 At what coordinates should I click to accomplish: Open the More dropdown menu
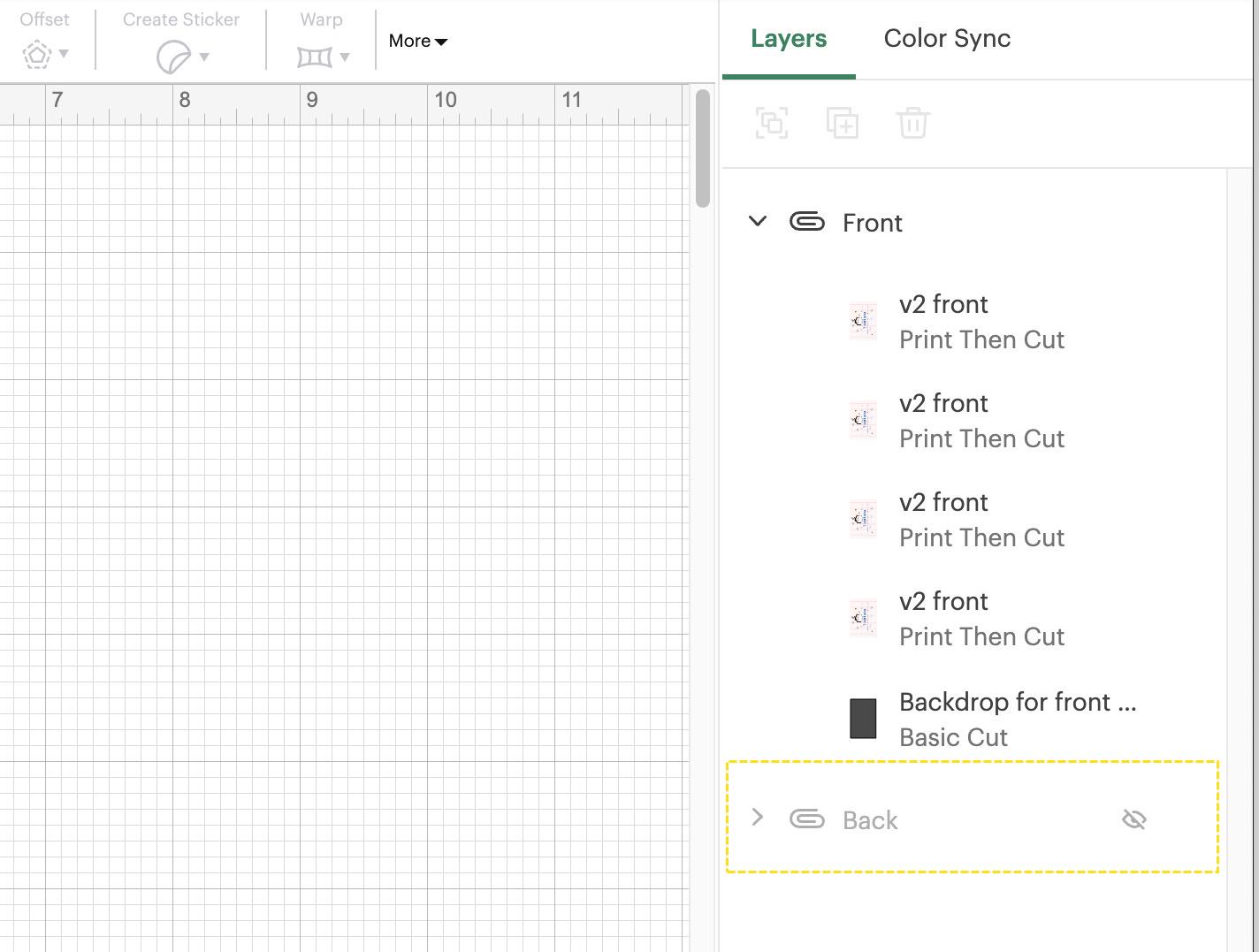pos(418,41)
